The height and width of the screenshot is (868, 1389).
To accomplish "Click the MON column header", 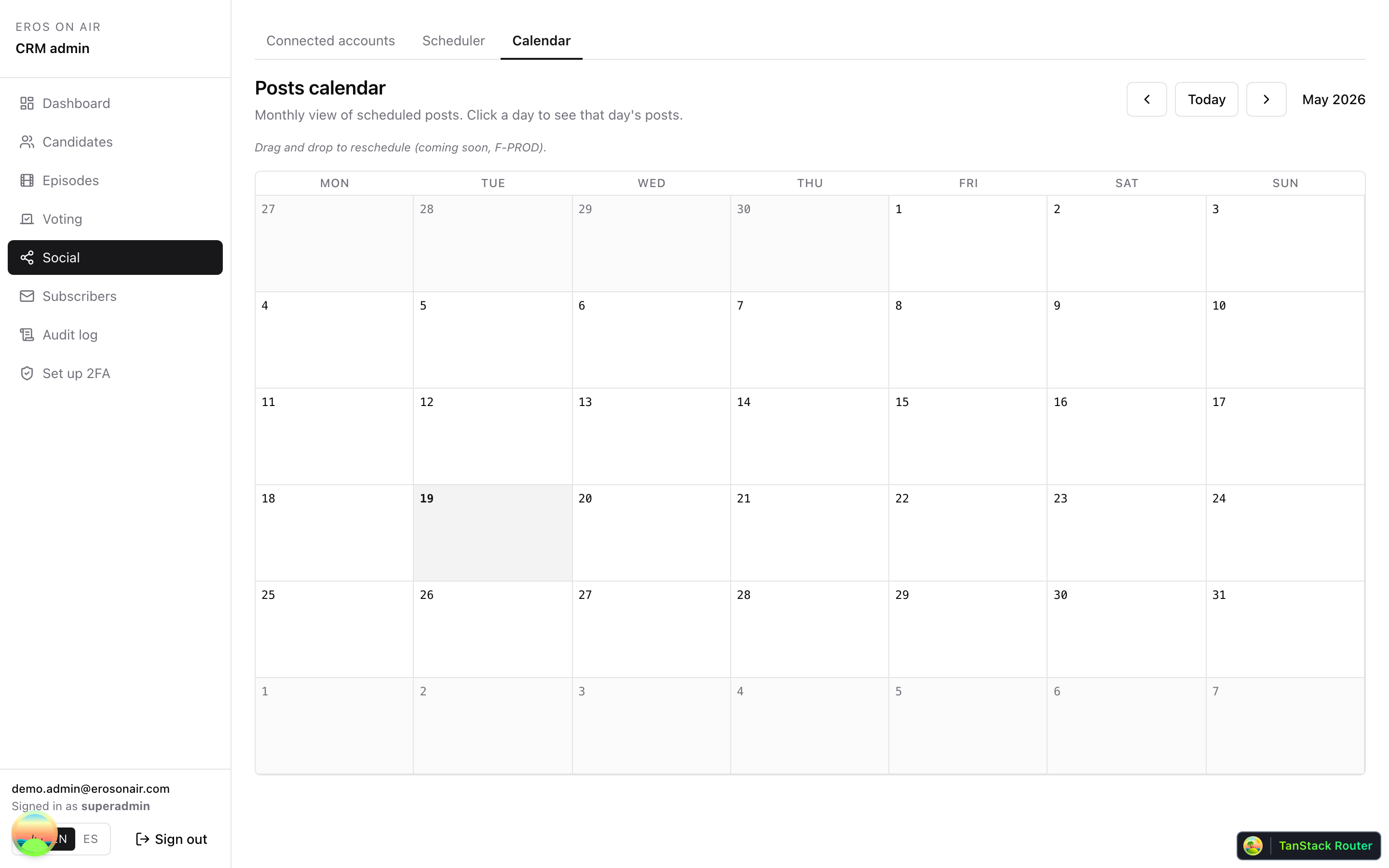I will [335, 183].
